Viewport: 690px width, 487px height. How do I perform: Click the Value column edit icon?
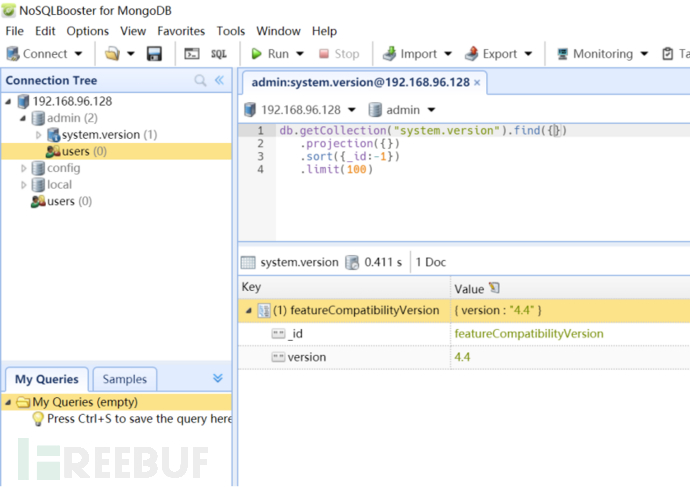pyautogui.click(x=494, y=288)
